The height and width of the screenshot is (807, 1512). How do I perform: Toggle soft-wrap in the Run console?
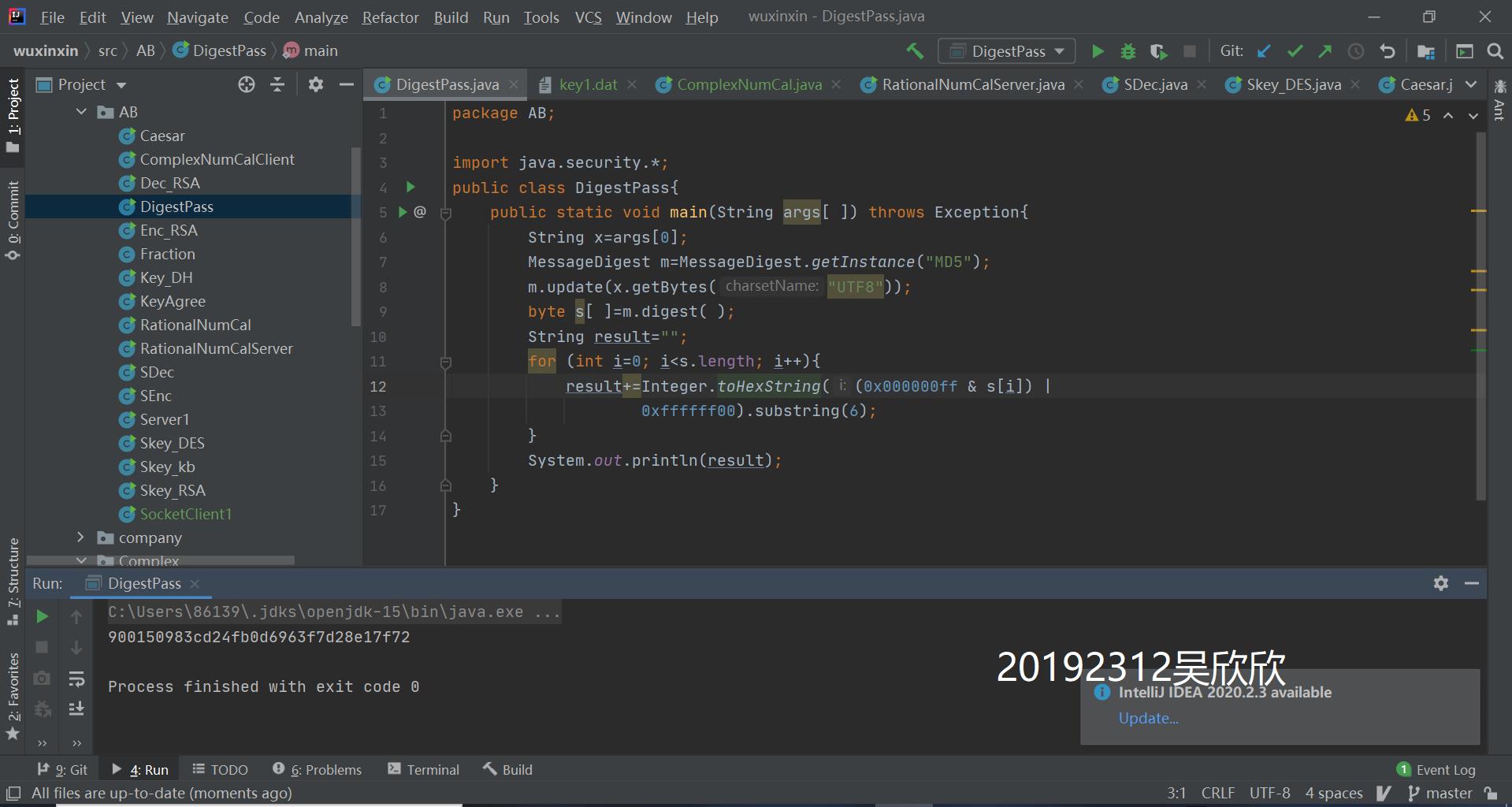[76, 679]
